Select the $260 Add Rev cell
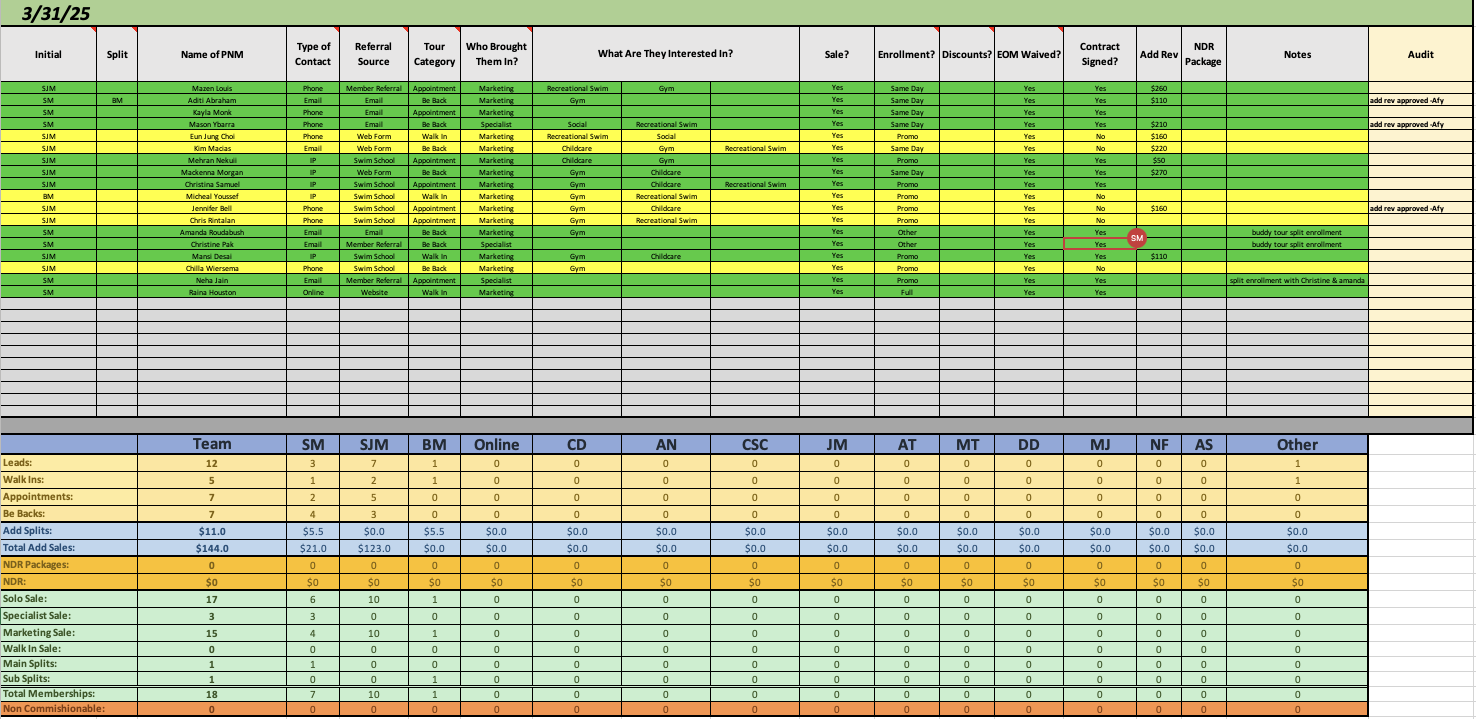 tap(1159, 88)
